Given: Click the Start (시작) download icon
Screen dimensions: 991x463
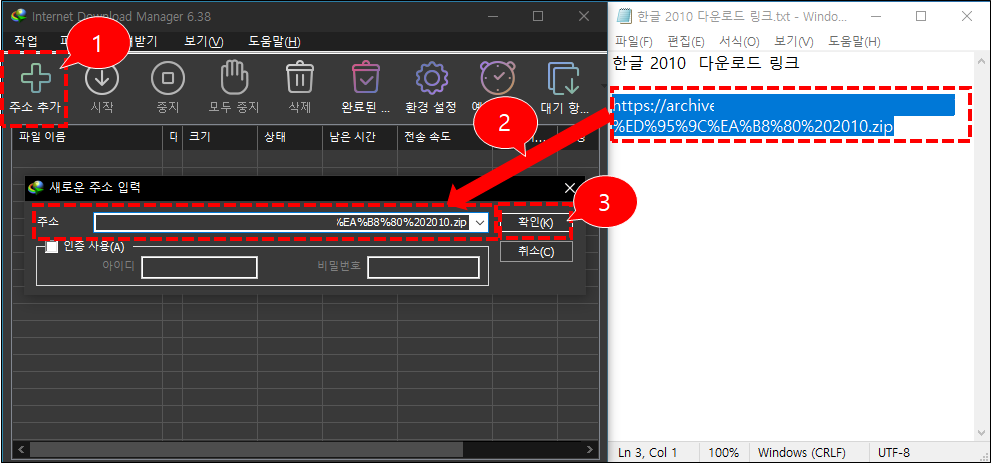Looking at the screenshot, I should click(102, 78).
